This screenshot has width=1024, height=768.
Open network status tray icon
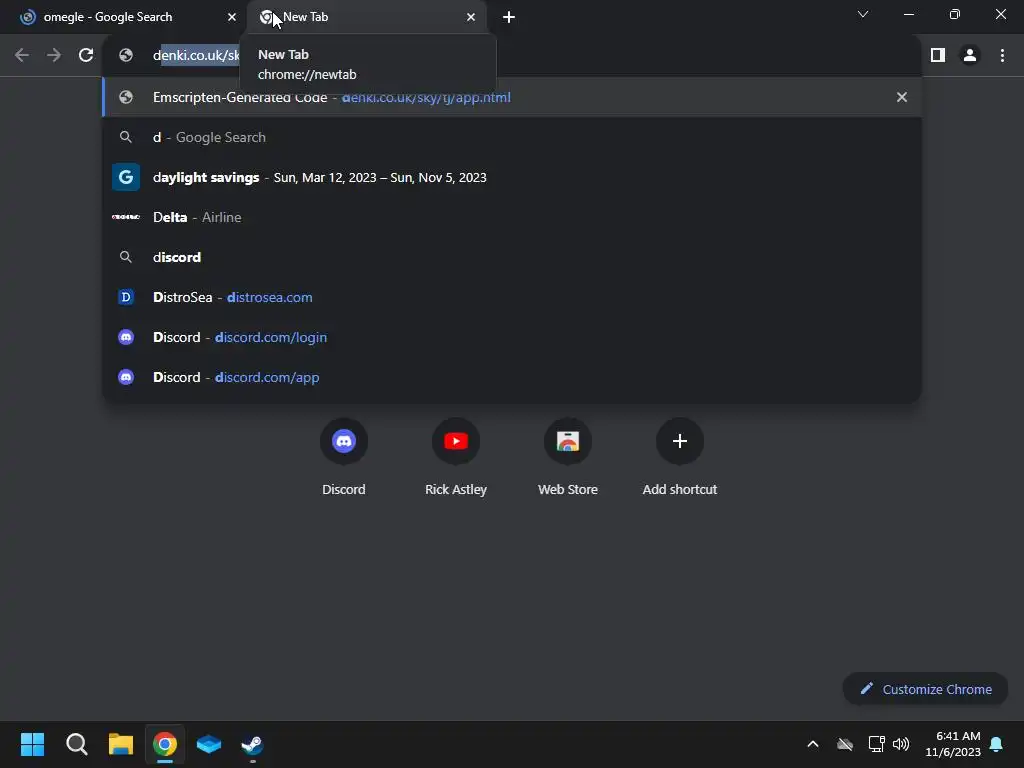[x=876, y=744]
